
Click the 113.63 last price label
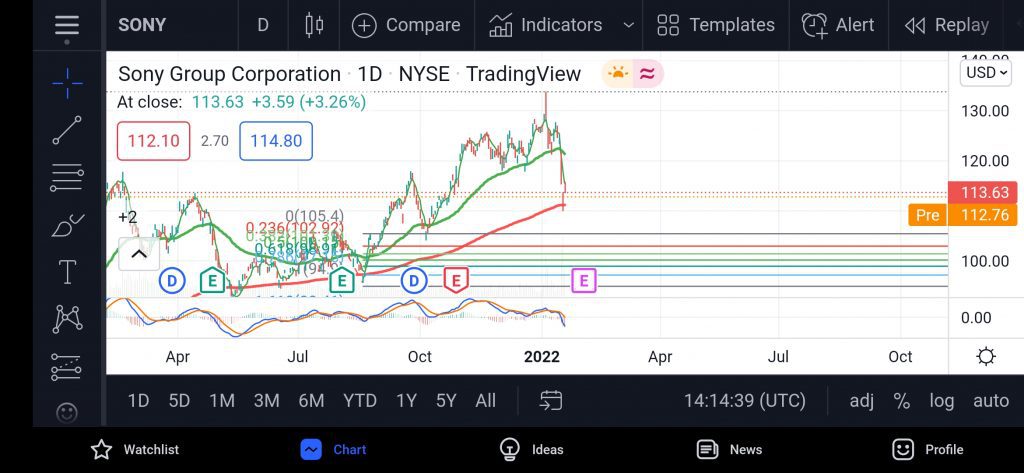[982, 193]
